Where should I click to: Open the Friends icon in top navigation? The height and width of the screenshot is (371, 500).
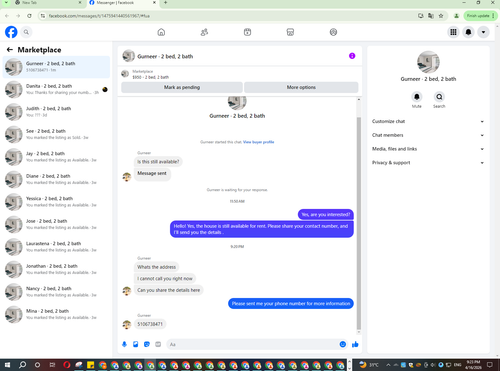(204, 32)
